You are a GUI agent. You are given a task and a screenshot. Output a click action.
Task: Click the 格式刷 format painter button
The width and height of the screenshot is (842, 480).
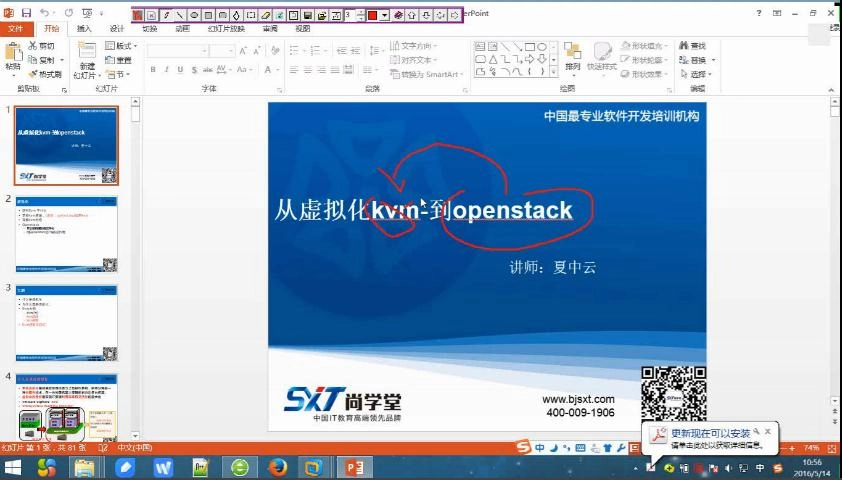tap(46, 74)
